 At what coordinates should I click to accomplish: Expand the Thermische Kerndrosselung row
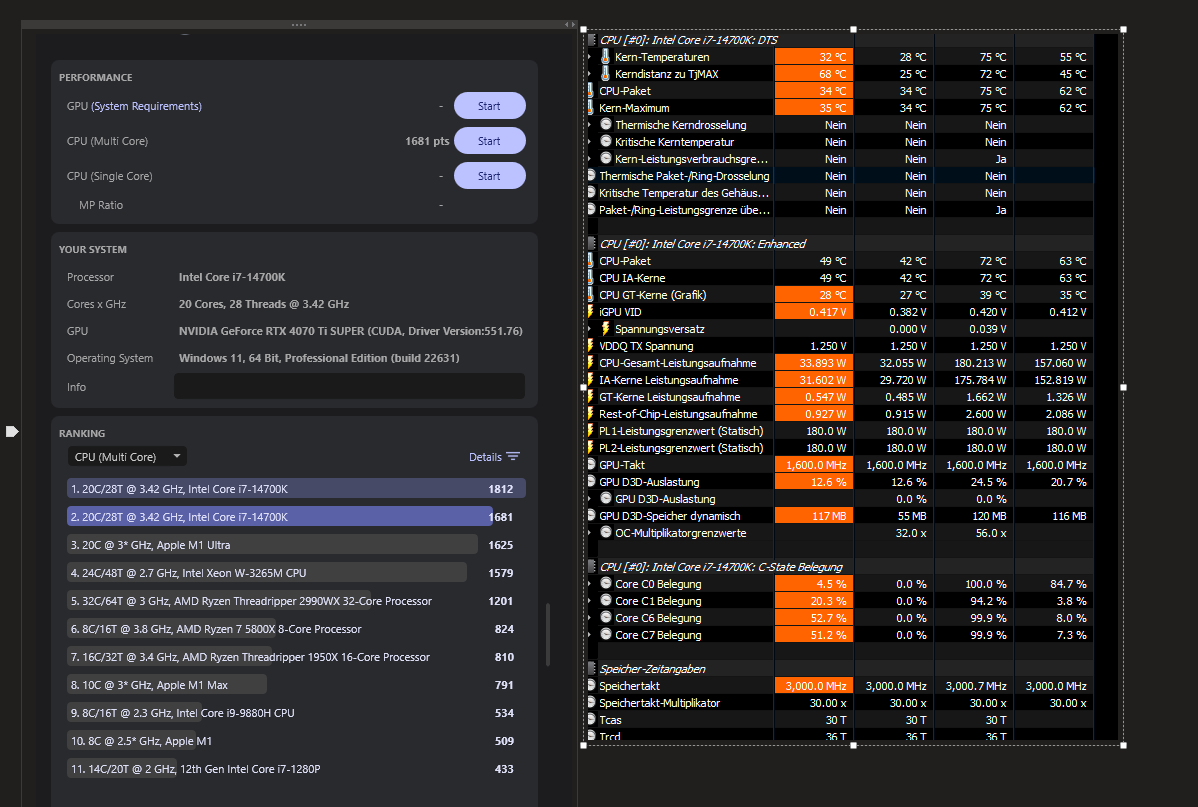pyautogui.click(x=589, y=125)
